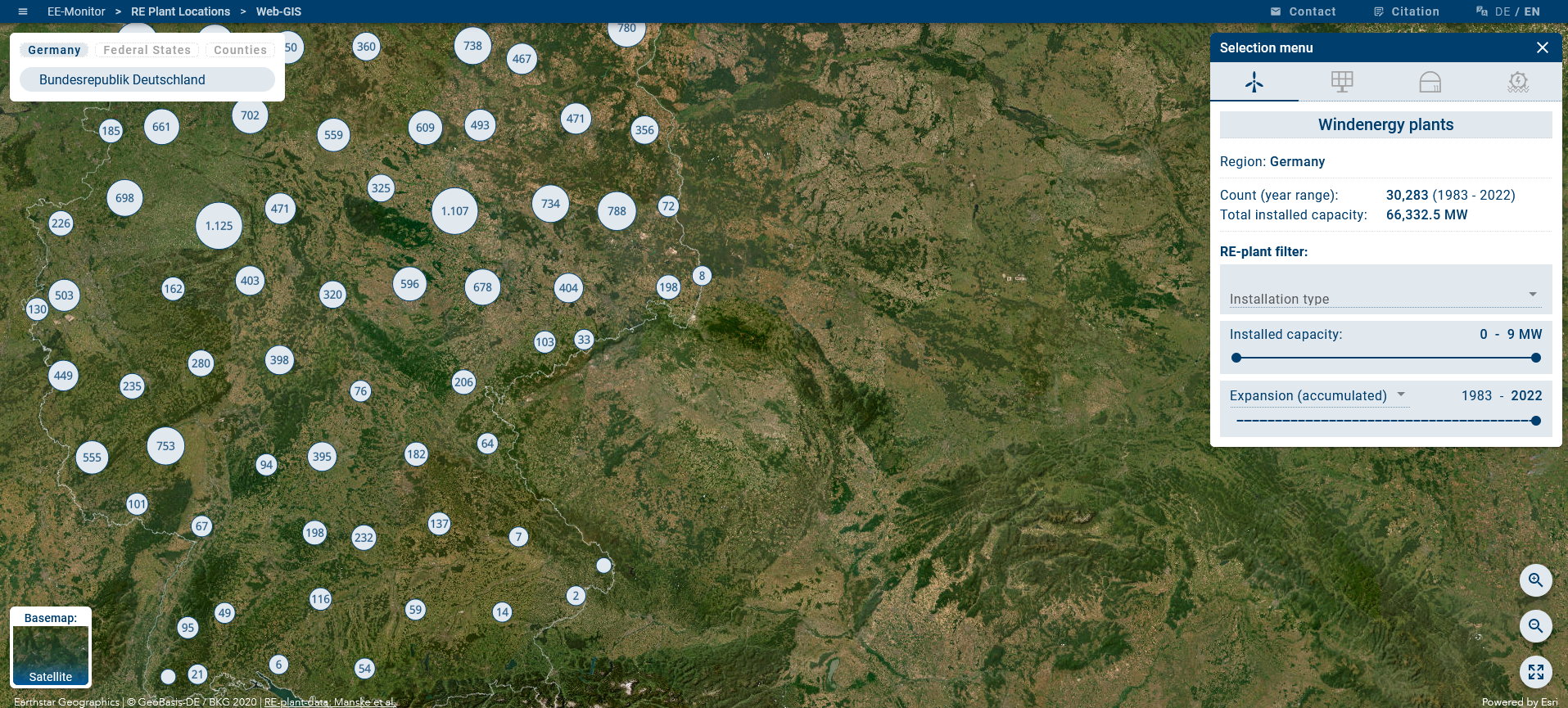Zoom in on the map
The width and height of the screenshot is (1568, 708).
click(x=1536, y=580)
